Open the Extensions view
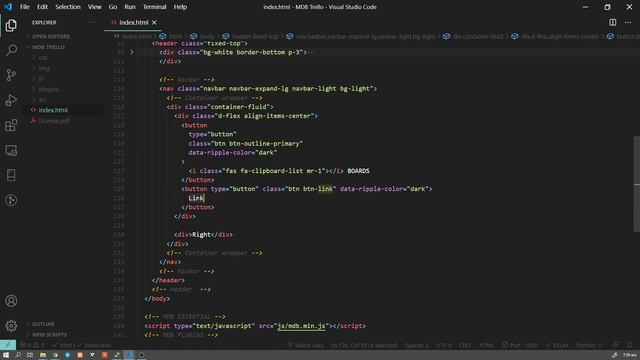640x360 pixels. coord(11,125)
